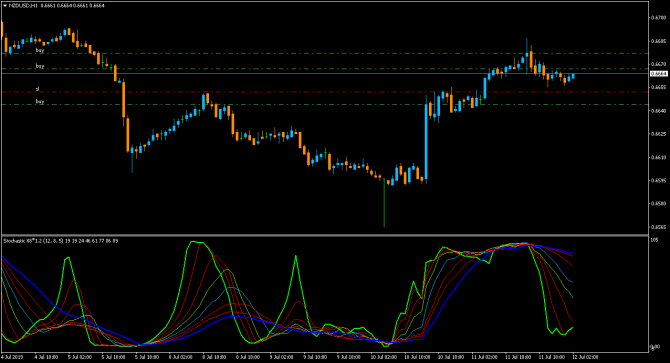Click the '10 Jul 02:00' time axis label

click(383, 357)
